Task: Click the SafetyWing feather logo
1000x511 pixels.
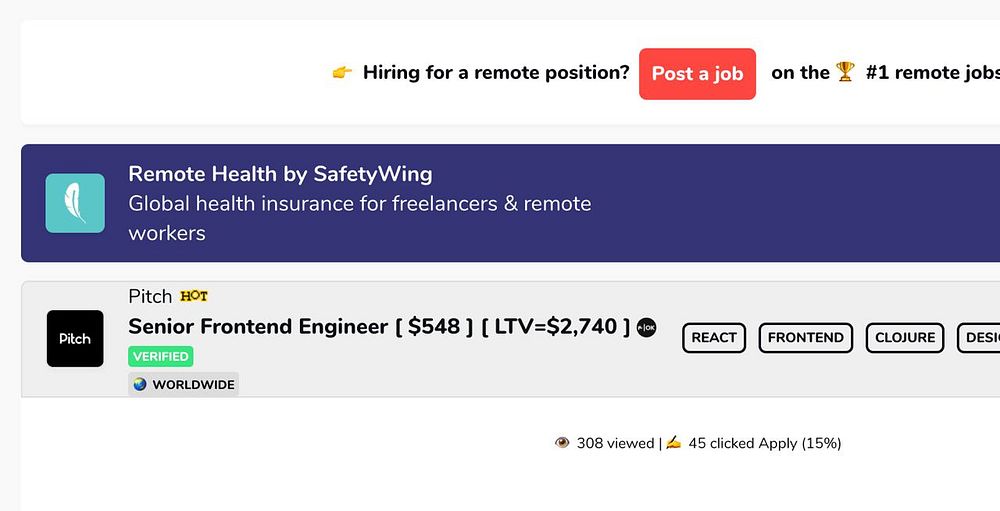Action: pyautogui.click(x=75, y=203)
